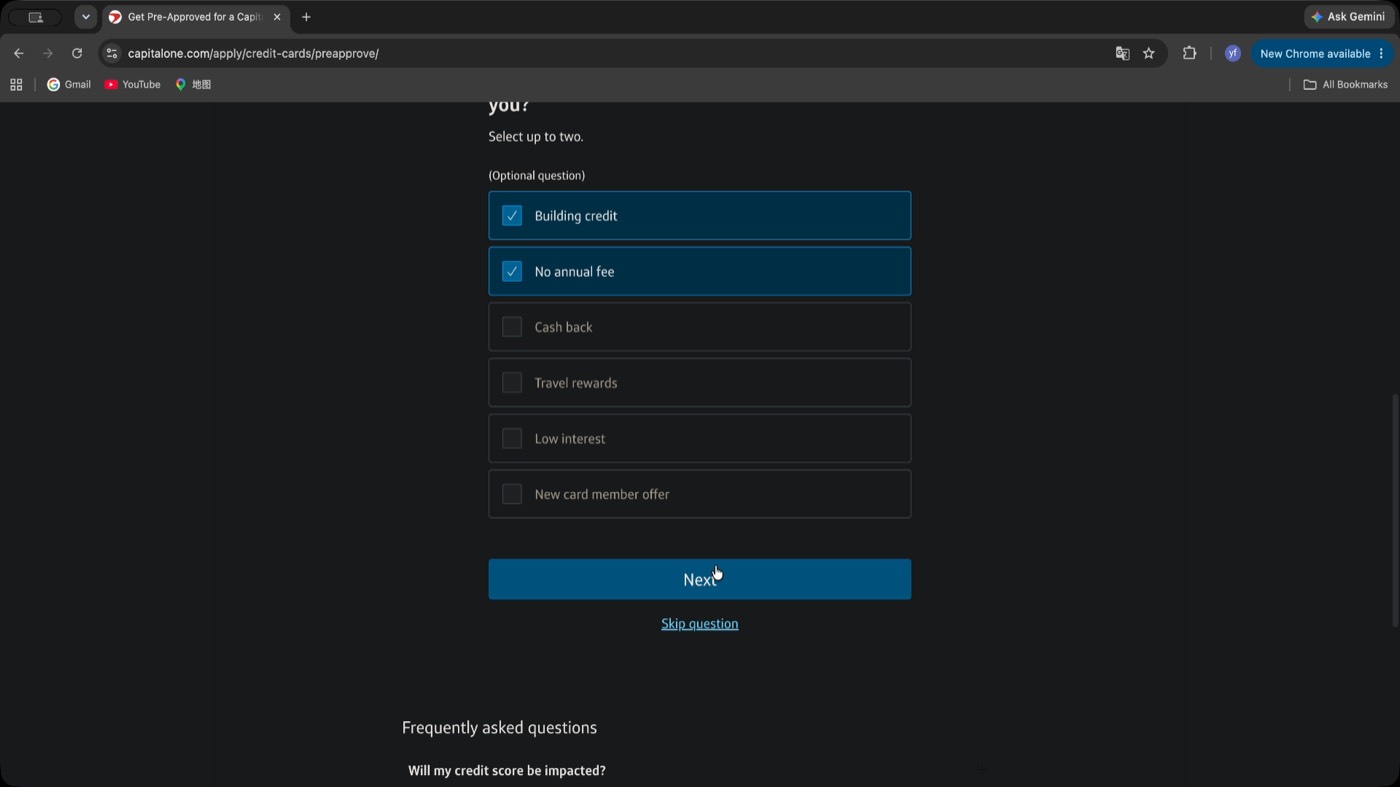
Task: Open the All Bookmarks folder
Action: [x=1345, y=85]
